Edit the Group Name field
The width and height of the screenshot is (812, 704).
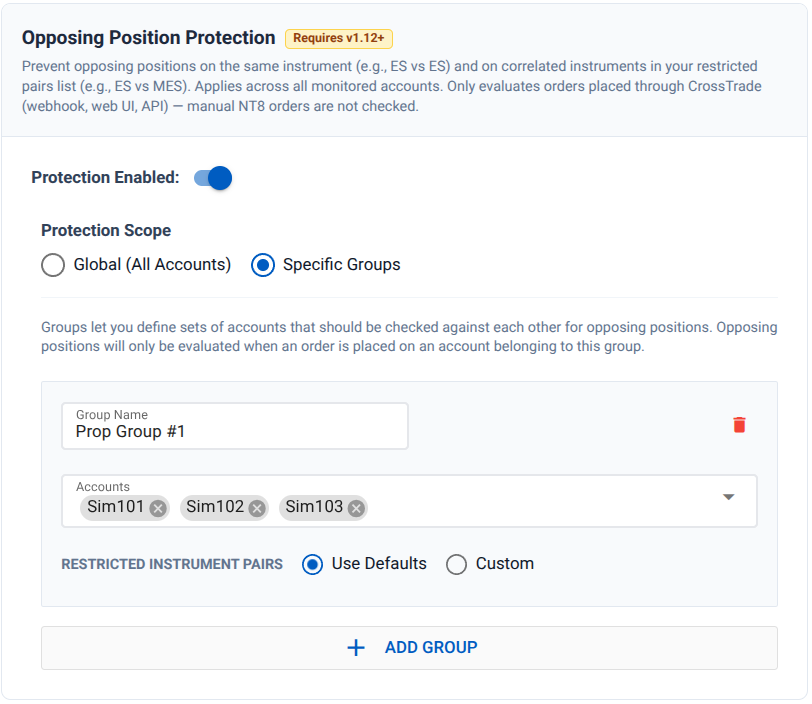(x=235, y=430)
